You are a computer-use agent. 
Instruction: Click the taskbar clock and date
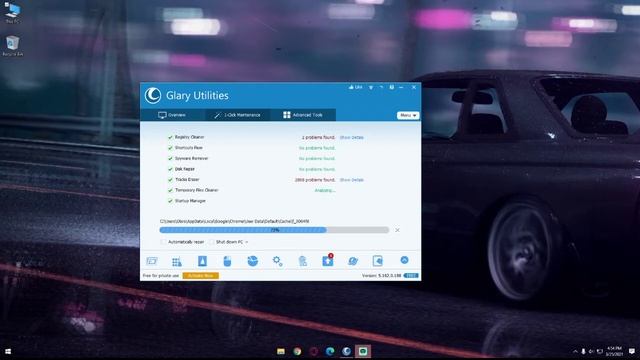(x=614, y=351)
